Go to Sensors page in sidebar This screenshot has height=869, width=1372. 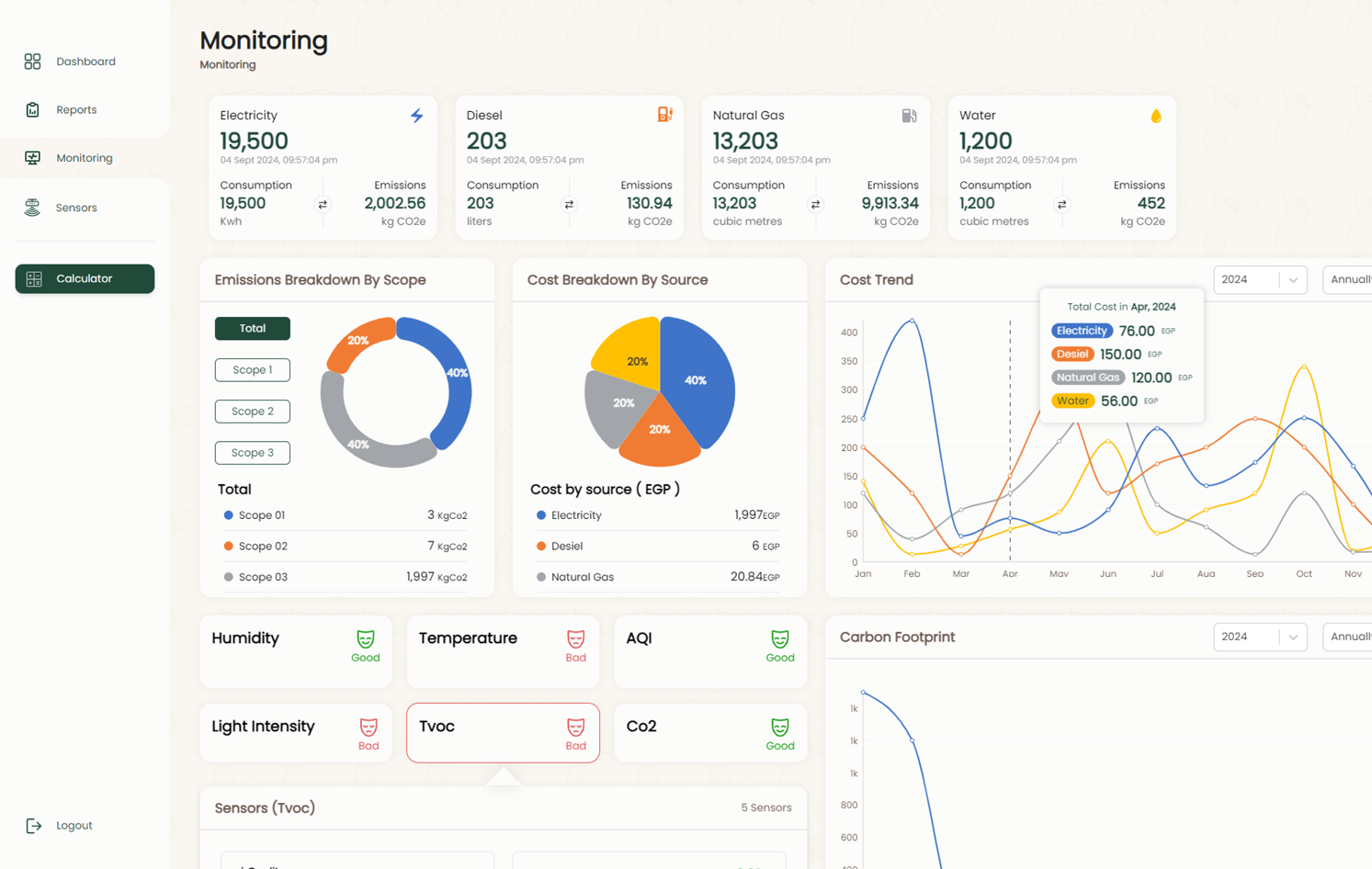(x=76, y=208)
